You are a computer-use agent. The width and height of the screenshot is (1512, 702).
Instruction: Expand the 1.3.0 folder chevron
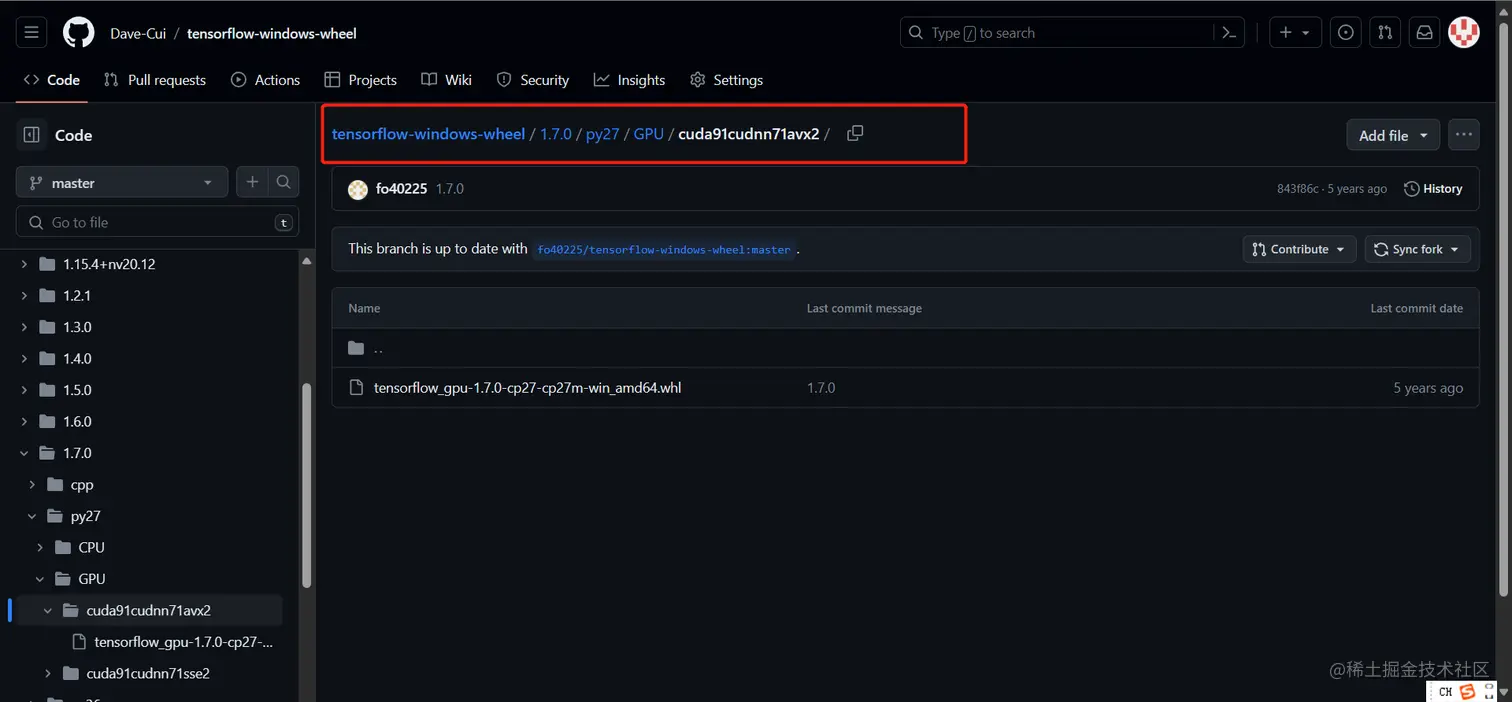tap(25, 327)
